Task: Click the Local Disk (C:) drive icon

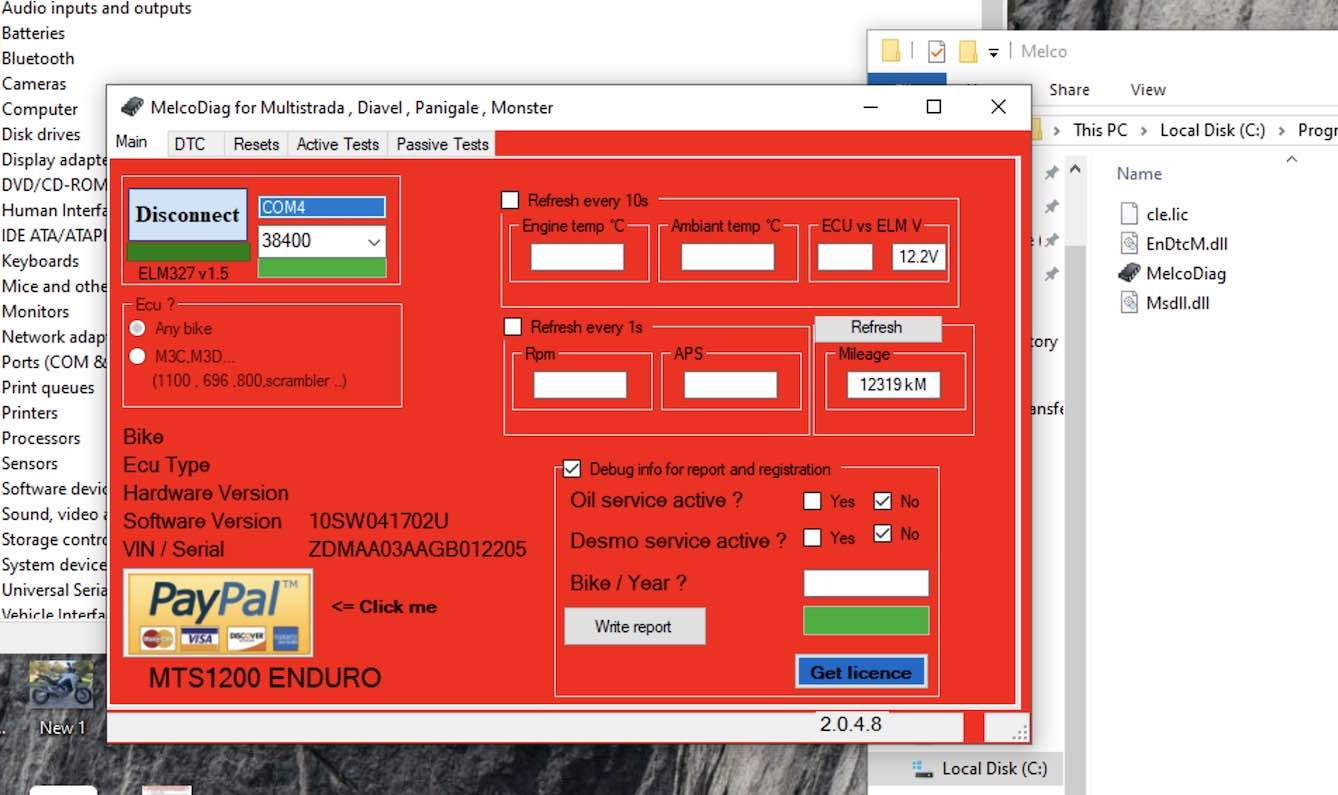Action: (x=922, y=768)
